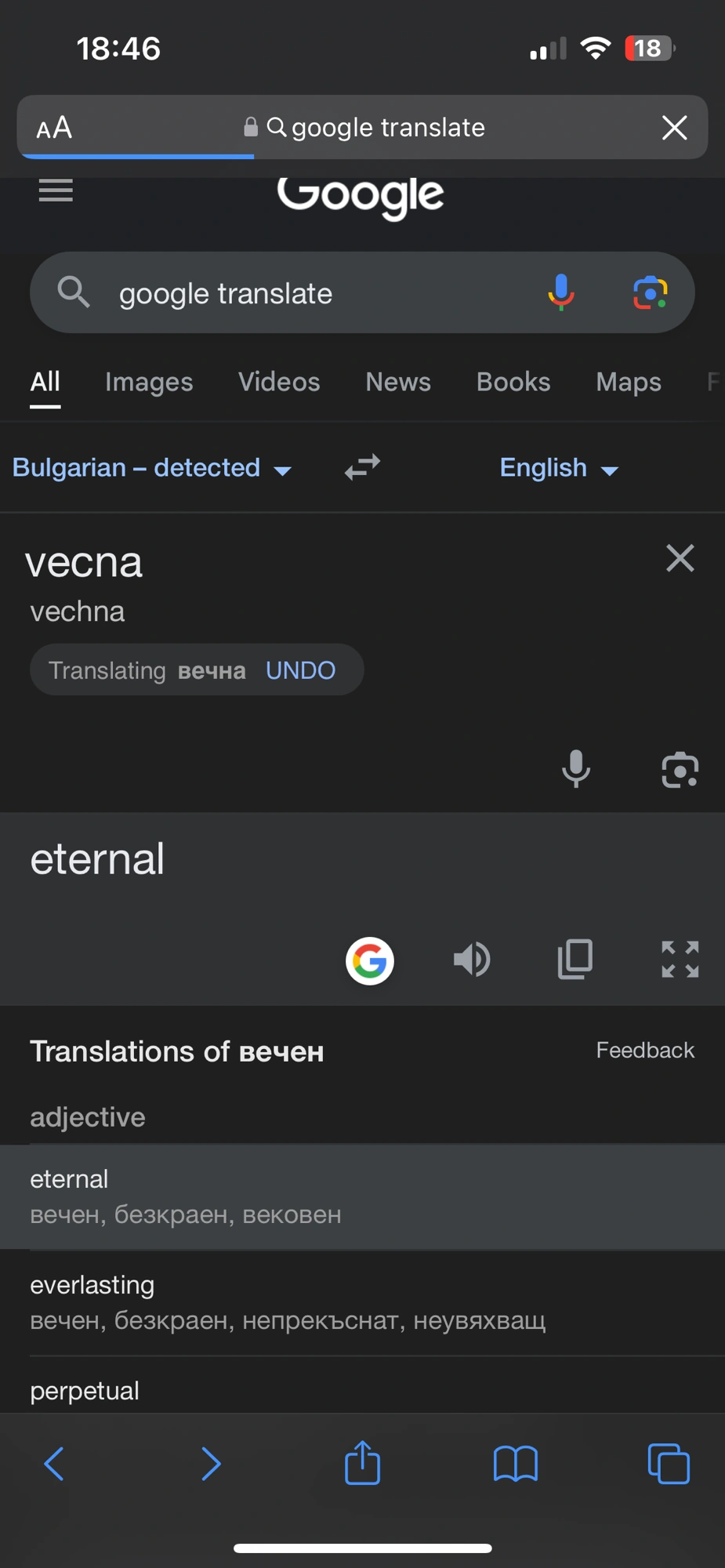Image resolution: width=725 pixels, height=1568 pixels.
Task: Copy the translated text
Action: tap(575, 960)
